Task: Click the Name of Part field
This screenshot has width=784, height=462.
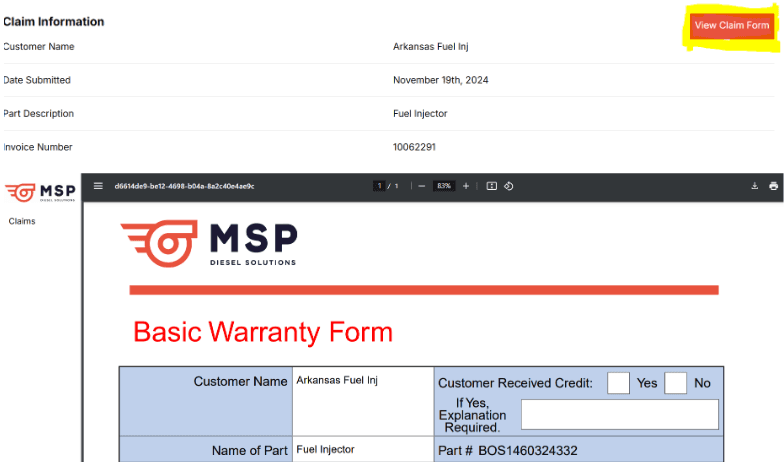Action: (x=362, y=450)
